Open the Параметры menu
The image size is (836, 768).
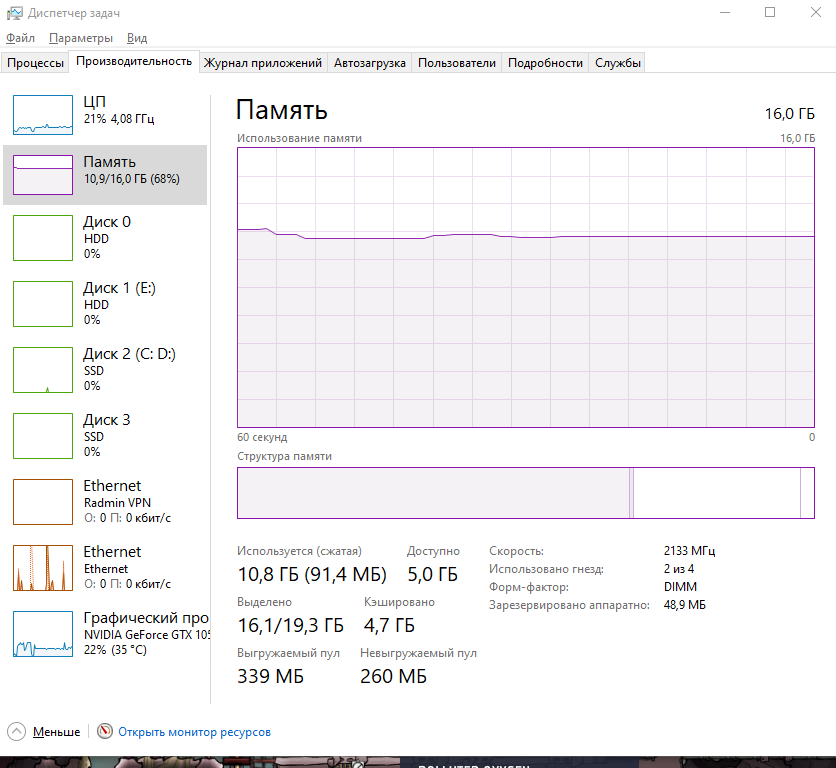pos(80,38)
